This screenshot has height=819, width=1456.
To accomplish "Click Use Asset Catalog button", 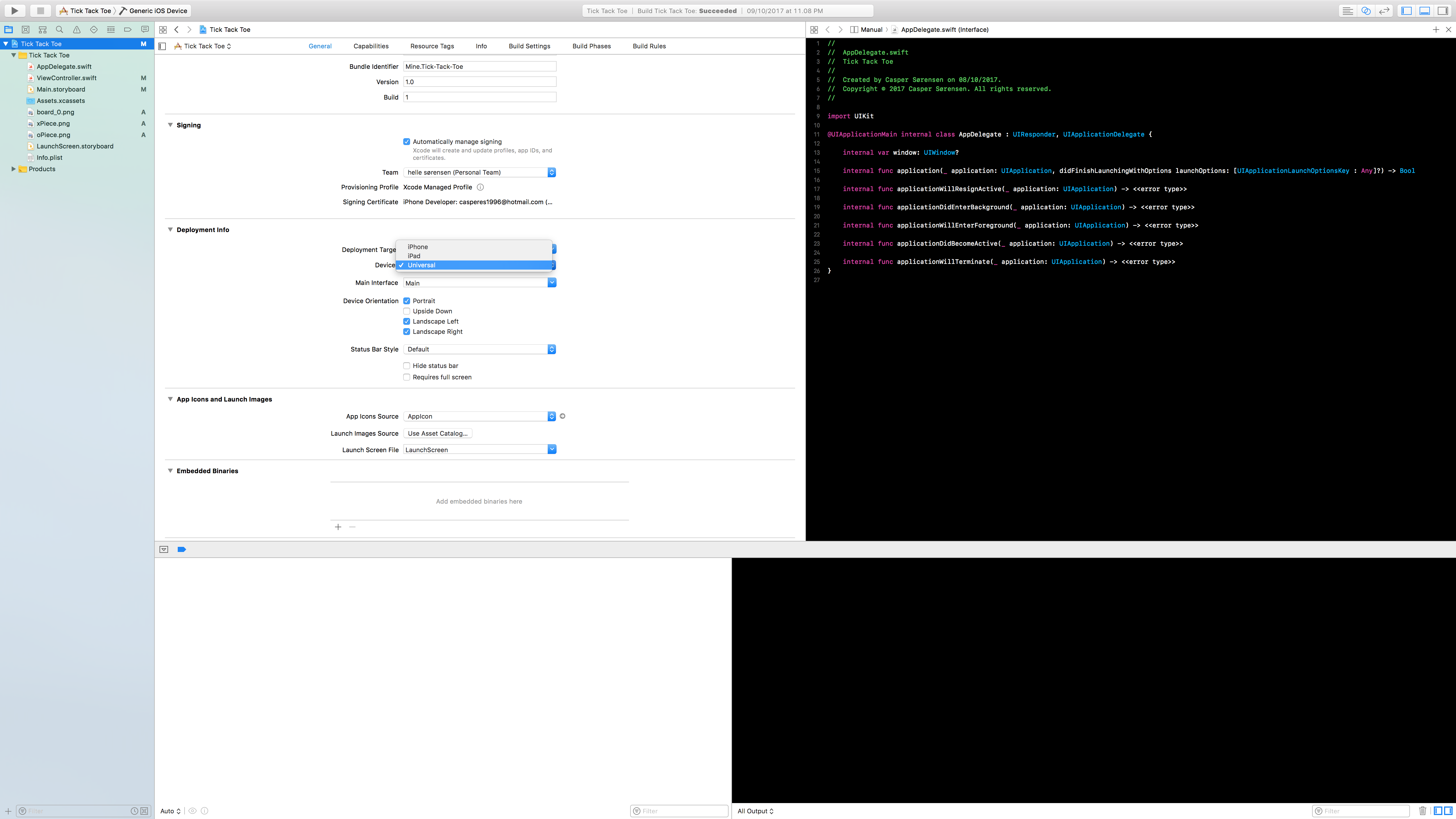I will click(x=438, y=433).
